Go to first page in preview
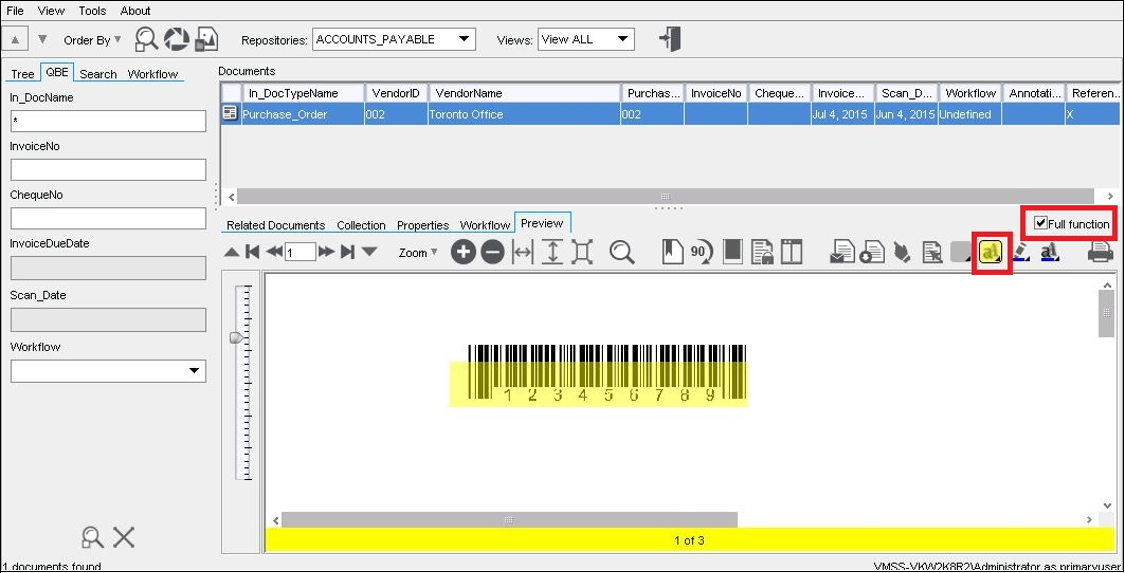Screen dimensions: 1125x573 253,252
